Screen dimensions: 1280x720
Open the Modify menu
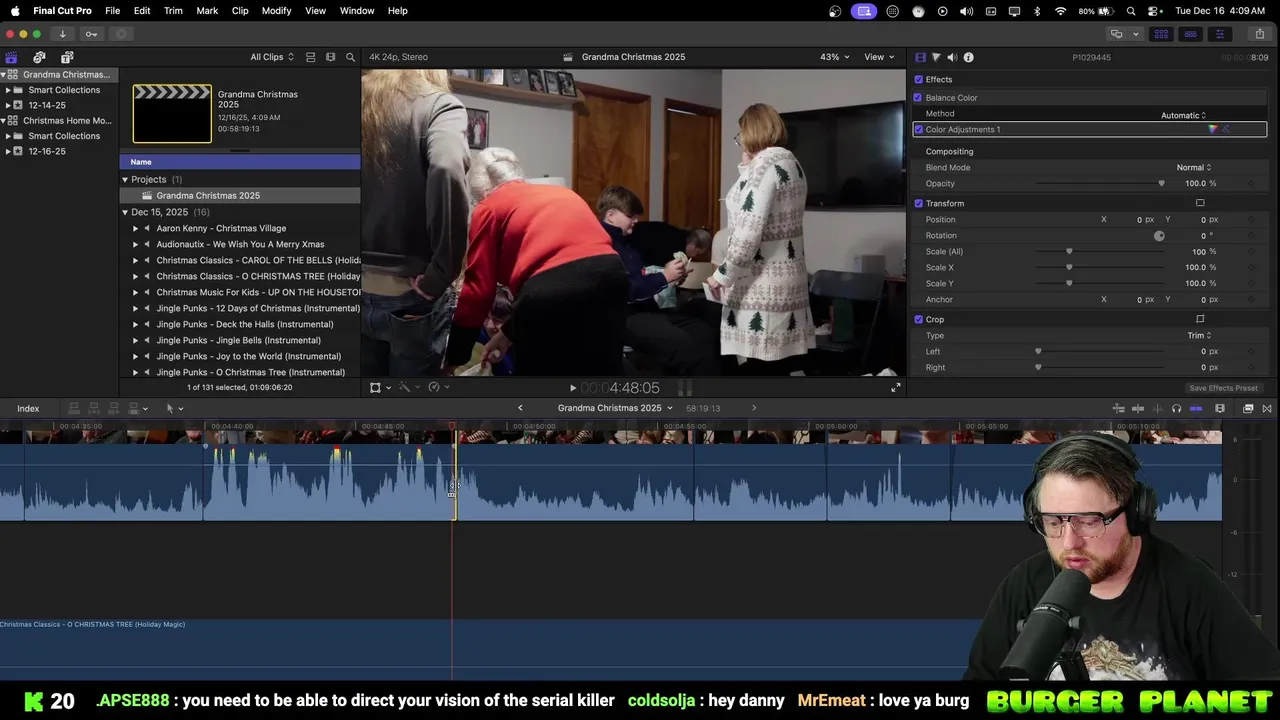coord(277,11)
